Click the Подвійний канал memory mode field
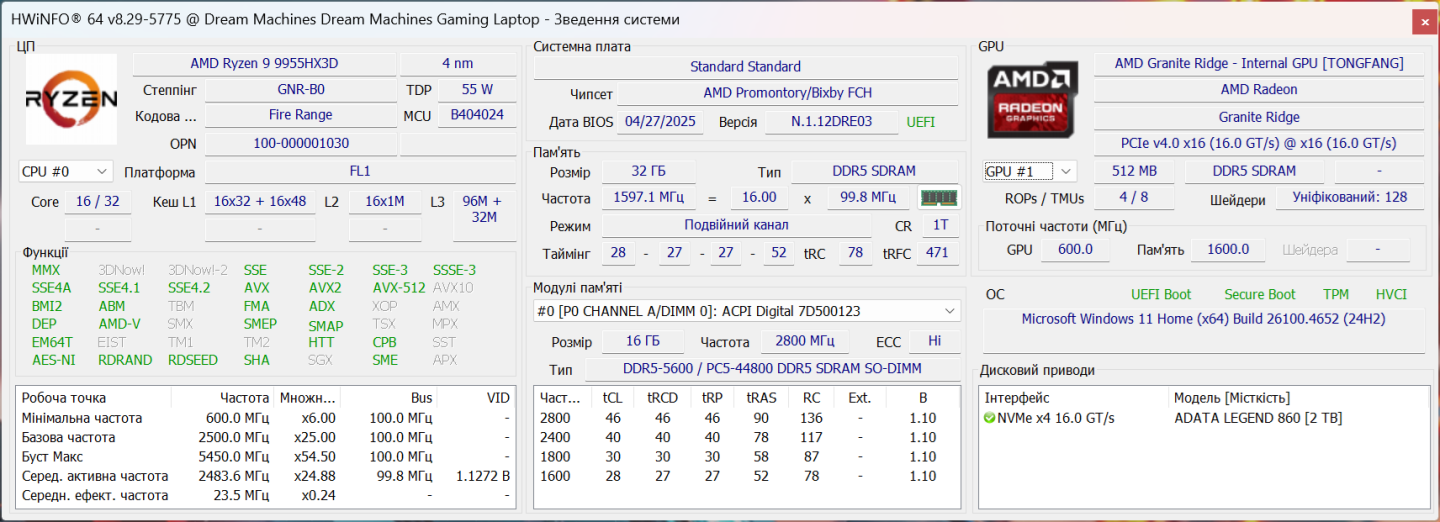Viewport: 1440px width, 522px height. (x=737, y=225)
